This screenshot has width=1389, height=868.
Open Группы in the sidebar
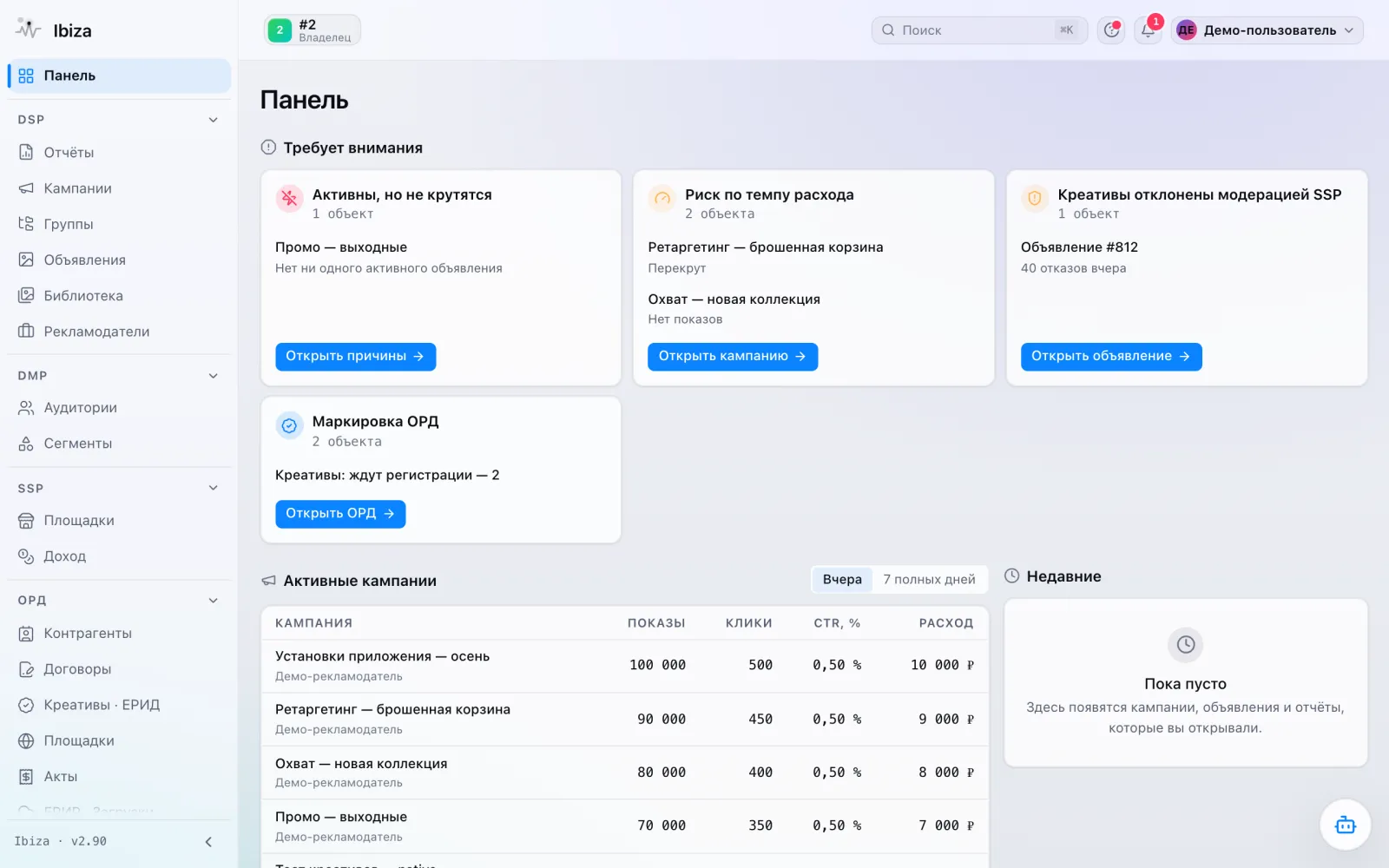click(x=119, y=224)
